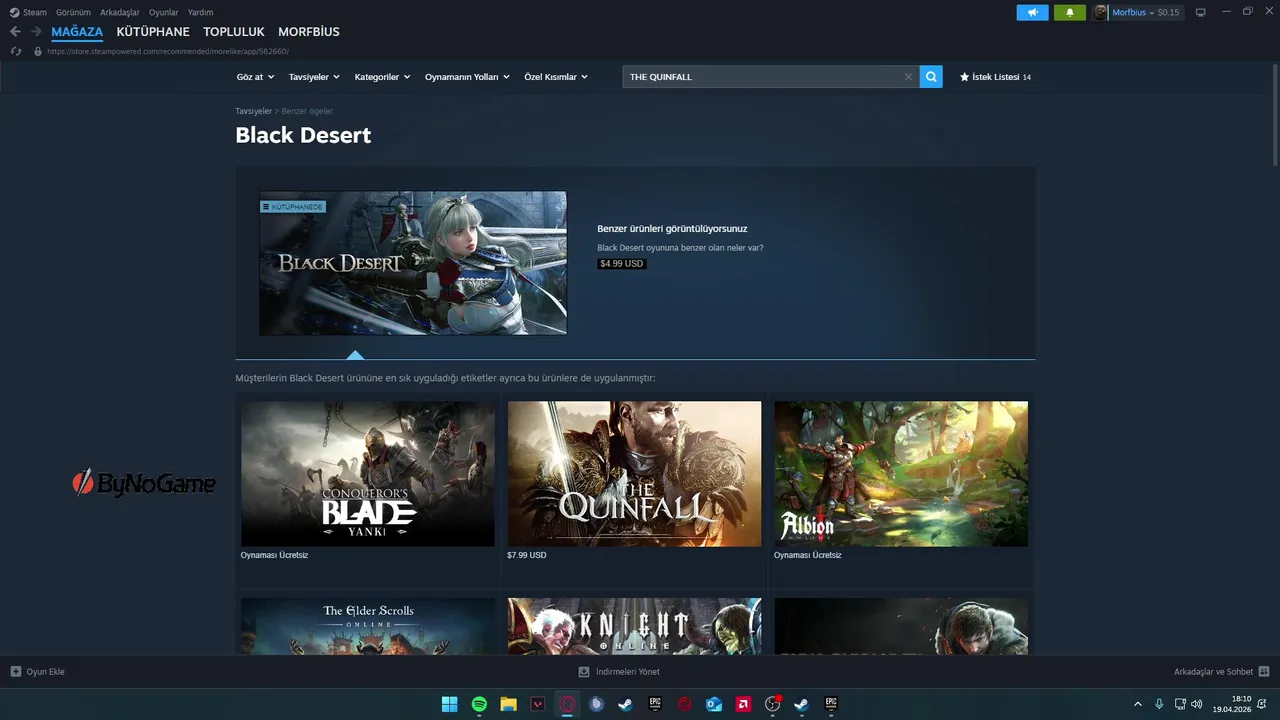Screen dimensions: 1280x720
Task: Open The Quinfall game card
Action: click(x=634, y=474)
